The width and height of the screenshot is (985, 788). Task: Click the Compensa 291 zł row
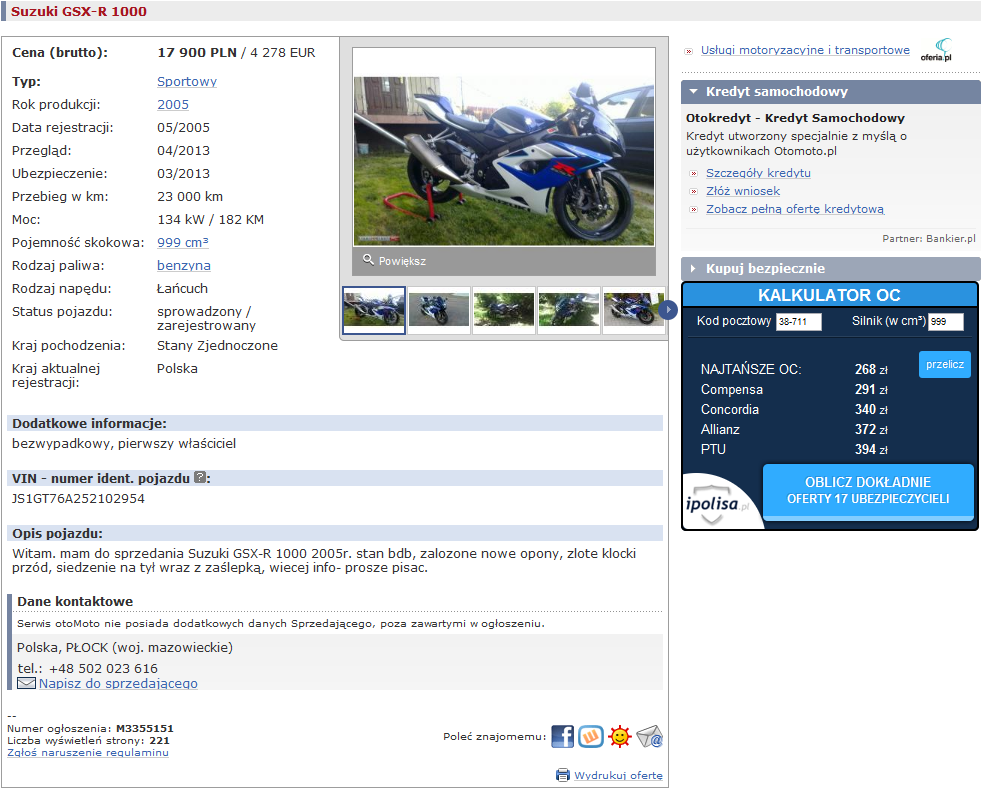pos(794,390)
